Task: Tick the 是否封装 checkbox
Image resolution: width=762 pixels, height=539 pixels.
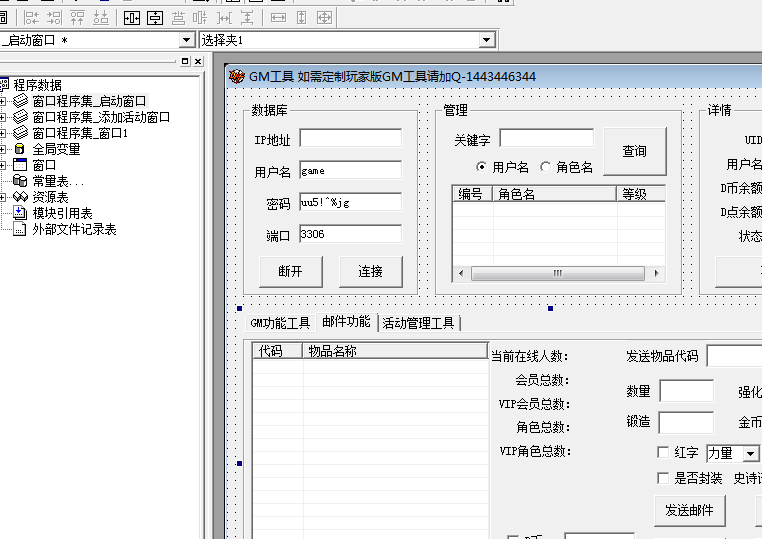Action: pos(662,478)
